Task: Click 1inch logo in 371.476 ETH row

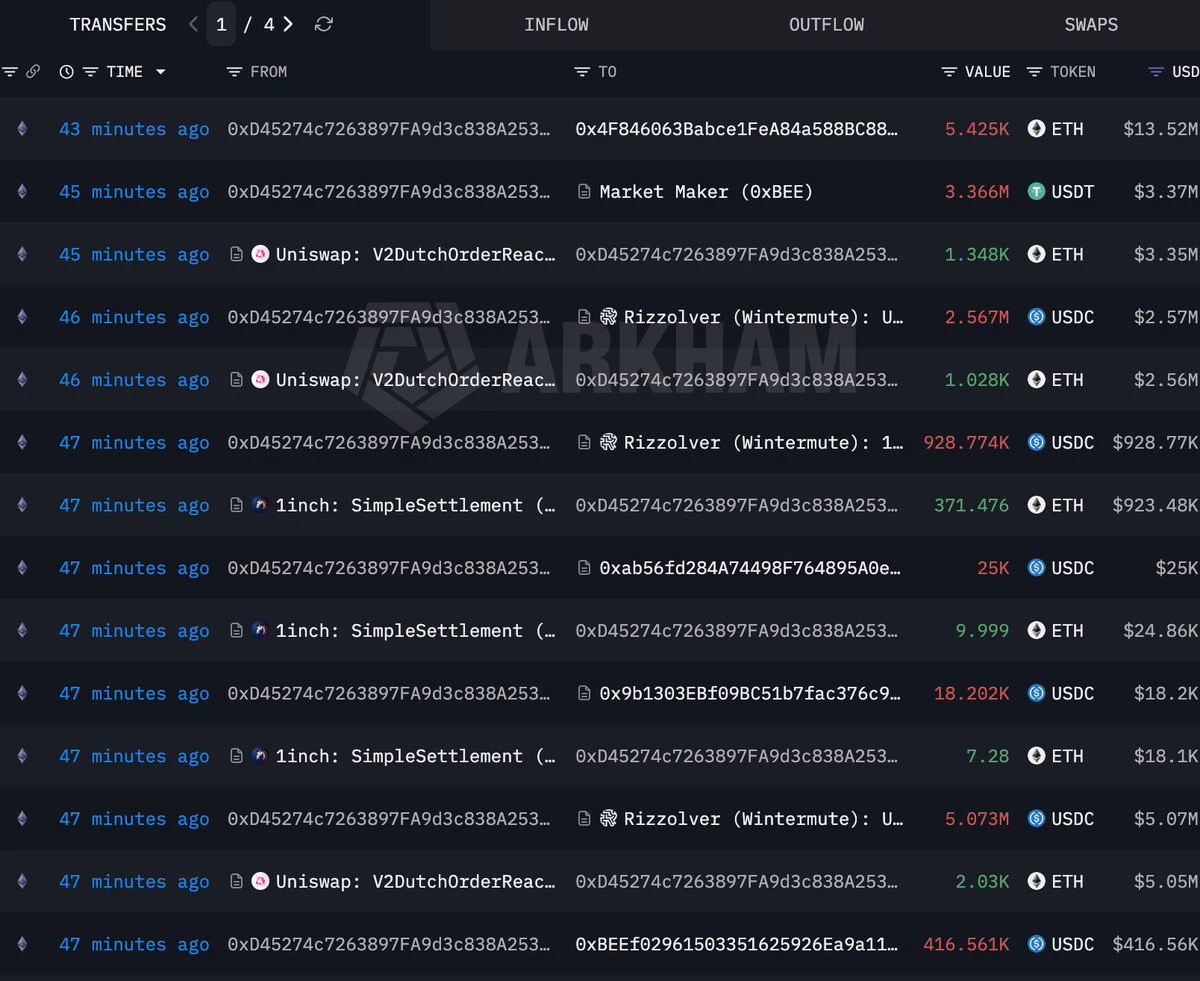Action: [260, 505]
